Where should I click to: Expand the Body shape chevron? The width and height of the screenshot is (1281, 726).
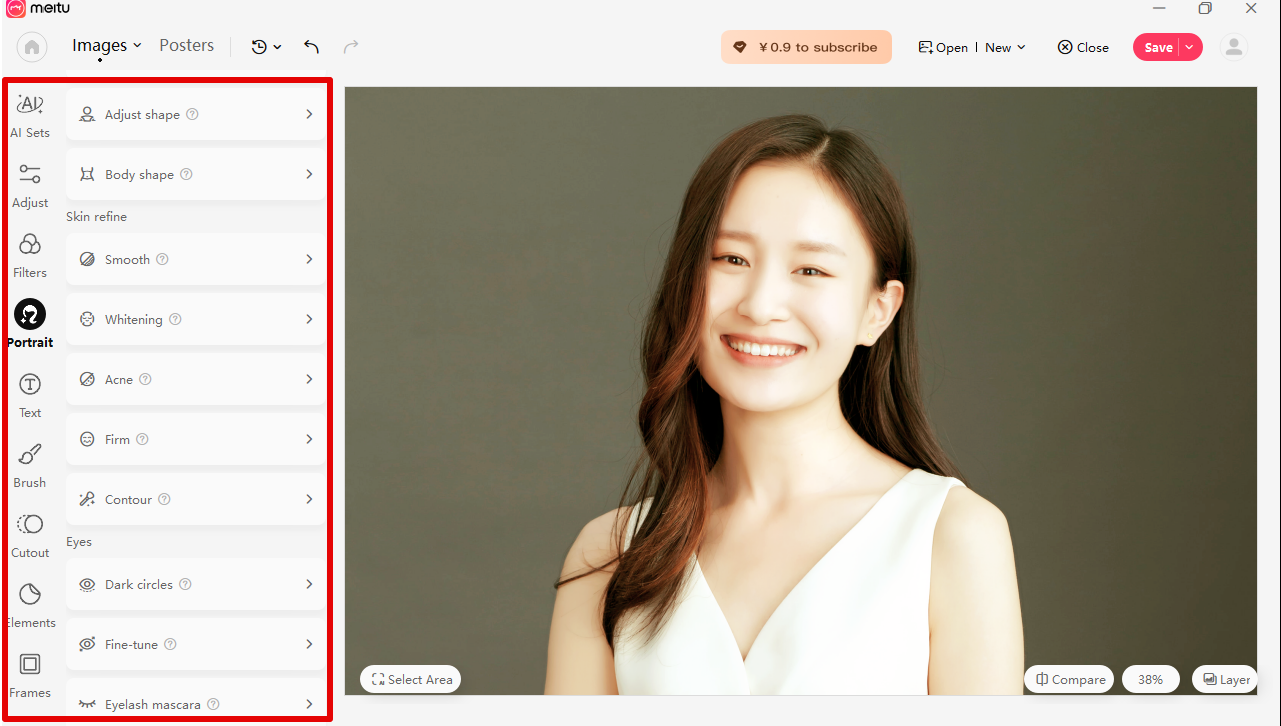click(309, 174)
